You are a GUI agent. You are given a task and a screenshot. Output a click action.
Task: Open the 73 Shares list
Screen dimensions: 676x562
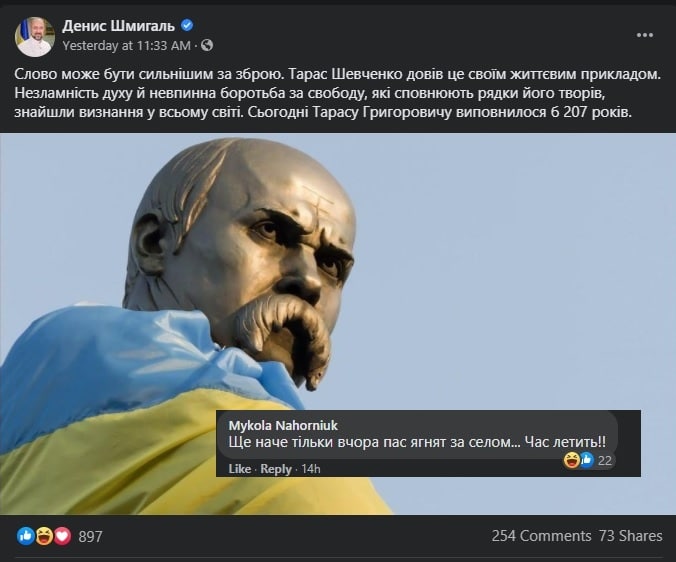(x=630, y=536)
